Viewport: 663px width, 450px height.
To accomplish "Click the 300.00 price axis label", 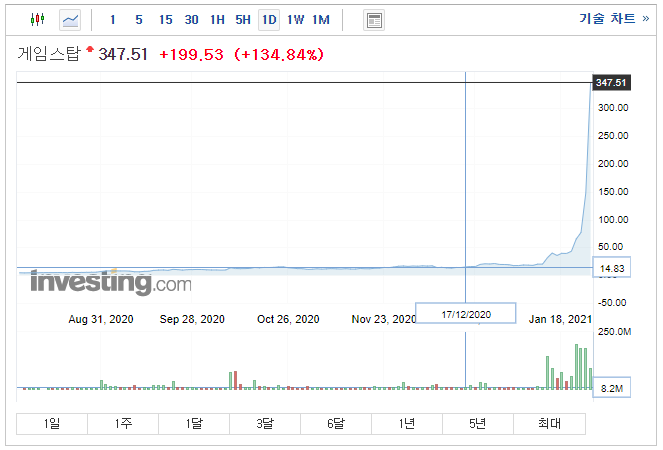I will click(613, 108).
